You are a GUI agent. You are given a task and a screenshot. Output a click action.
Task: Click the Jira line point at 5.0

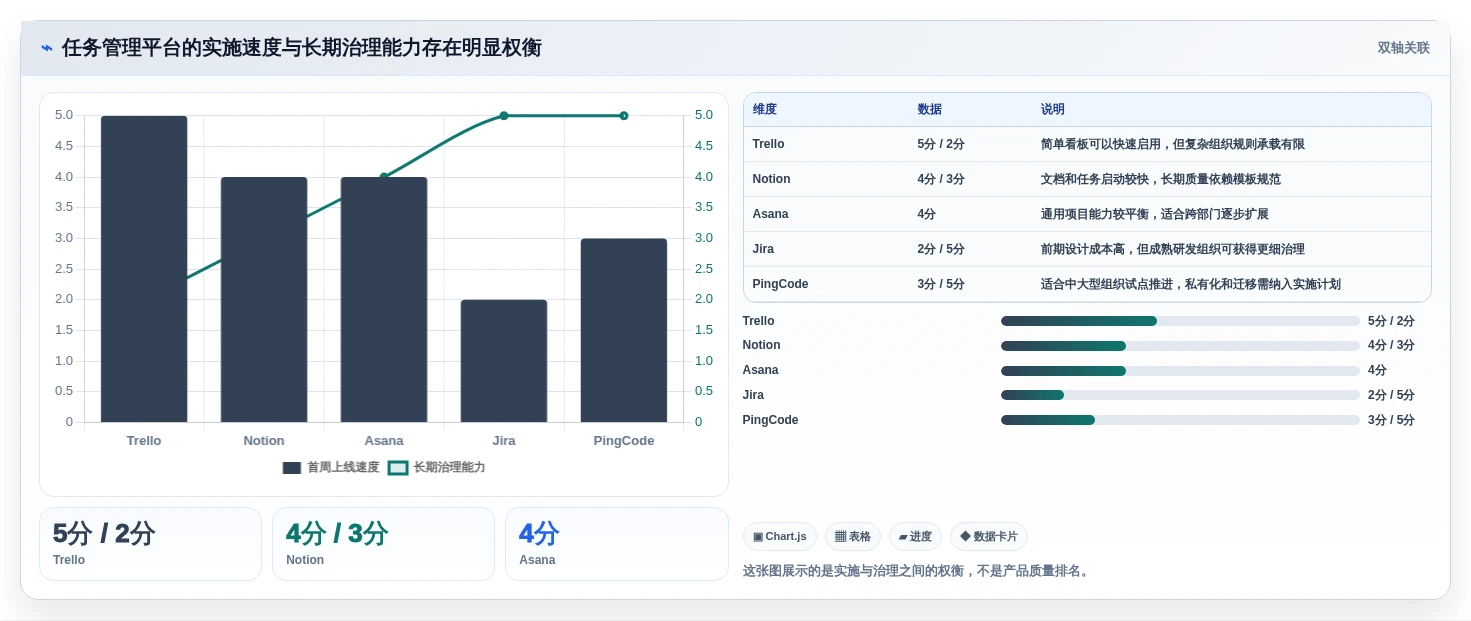[x=504, y=116]
